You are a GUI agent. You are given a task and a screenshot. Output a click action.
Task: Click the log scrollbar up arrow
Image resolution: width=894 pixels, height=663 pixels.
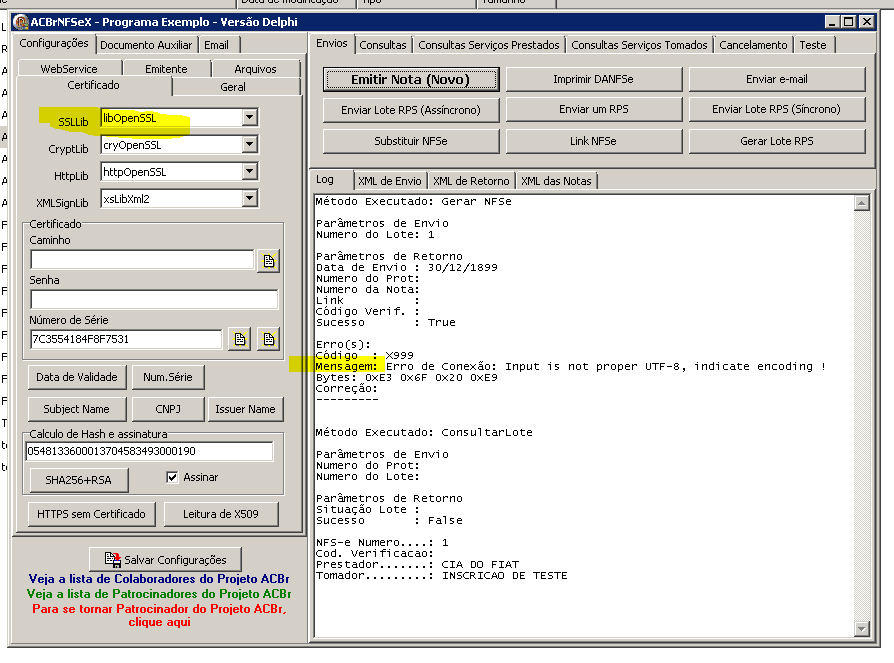click(x=862, y=203)
